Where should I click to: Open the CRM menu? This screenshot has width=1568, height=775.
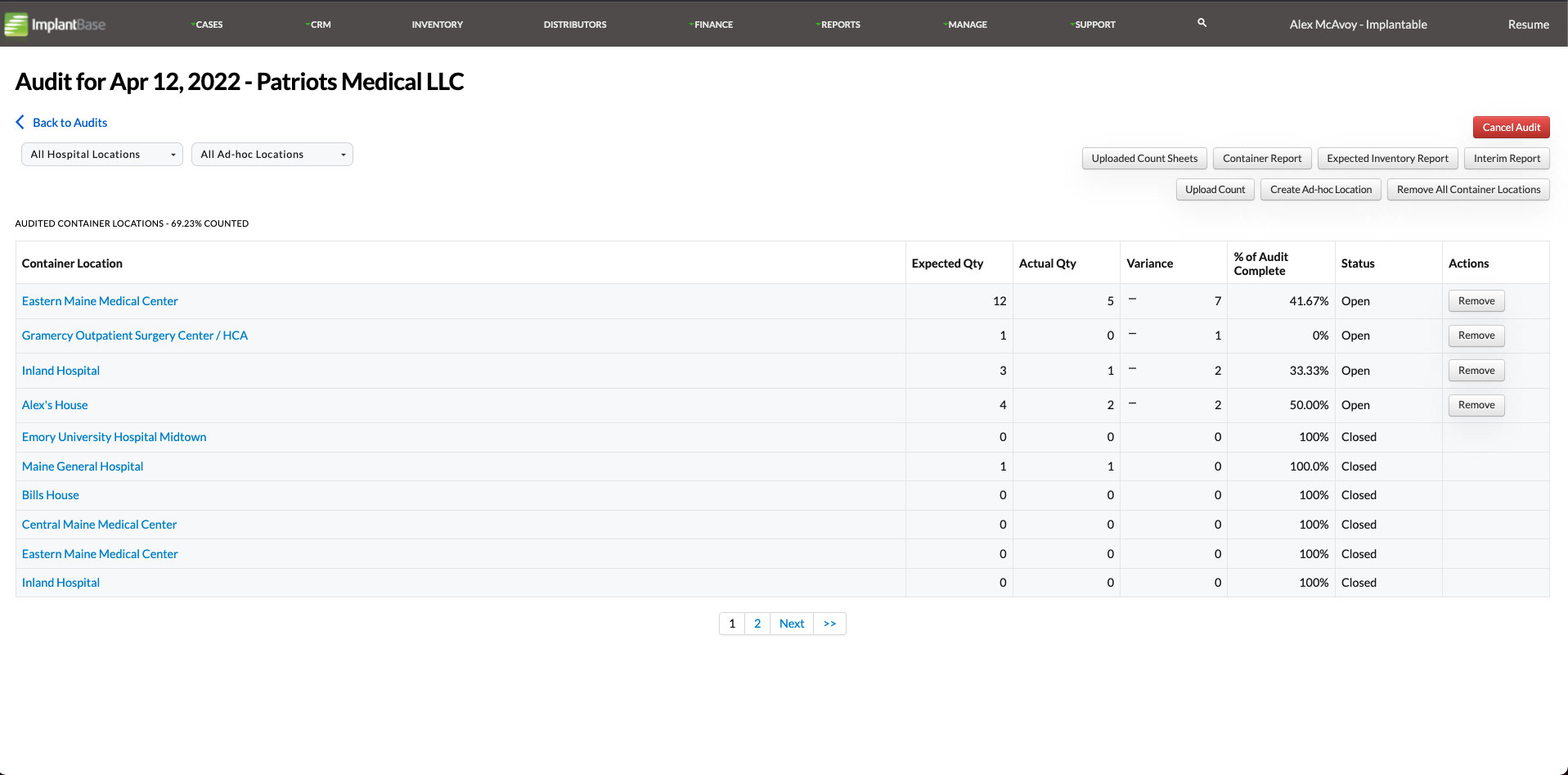coord(320,25)
